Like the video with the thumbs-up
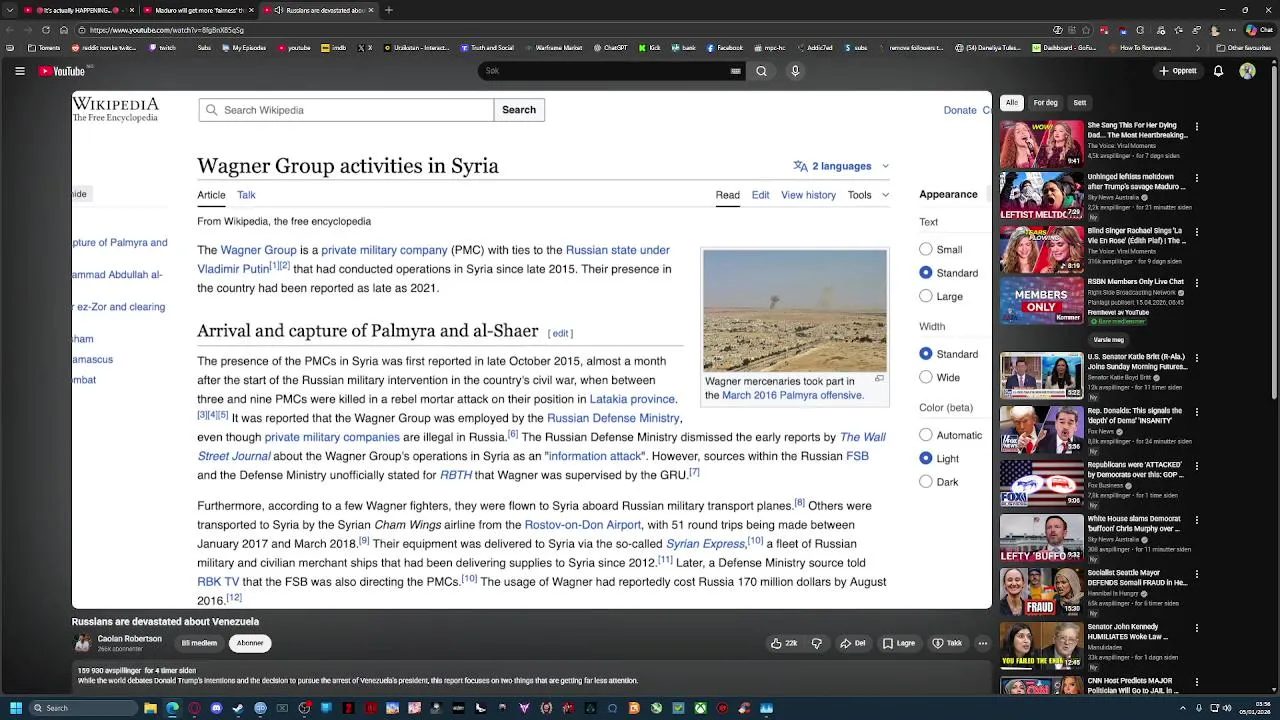 (x=784, y=643)
